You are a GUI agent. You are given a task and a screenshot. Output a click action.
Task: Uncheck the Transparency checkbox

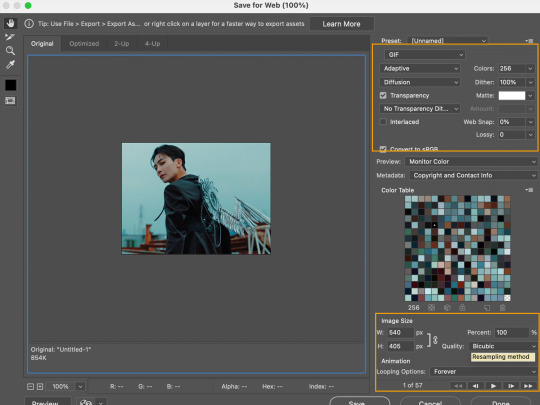383,95
